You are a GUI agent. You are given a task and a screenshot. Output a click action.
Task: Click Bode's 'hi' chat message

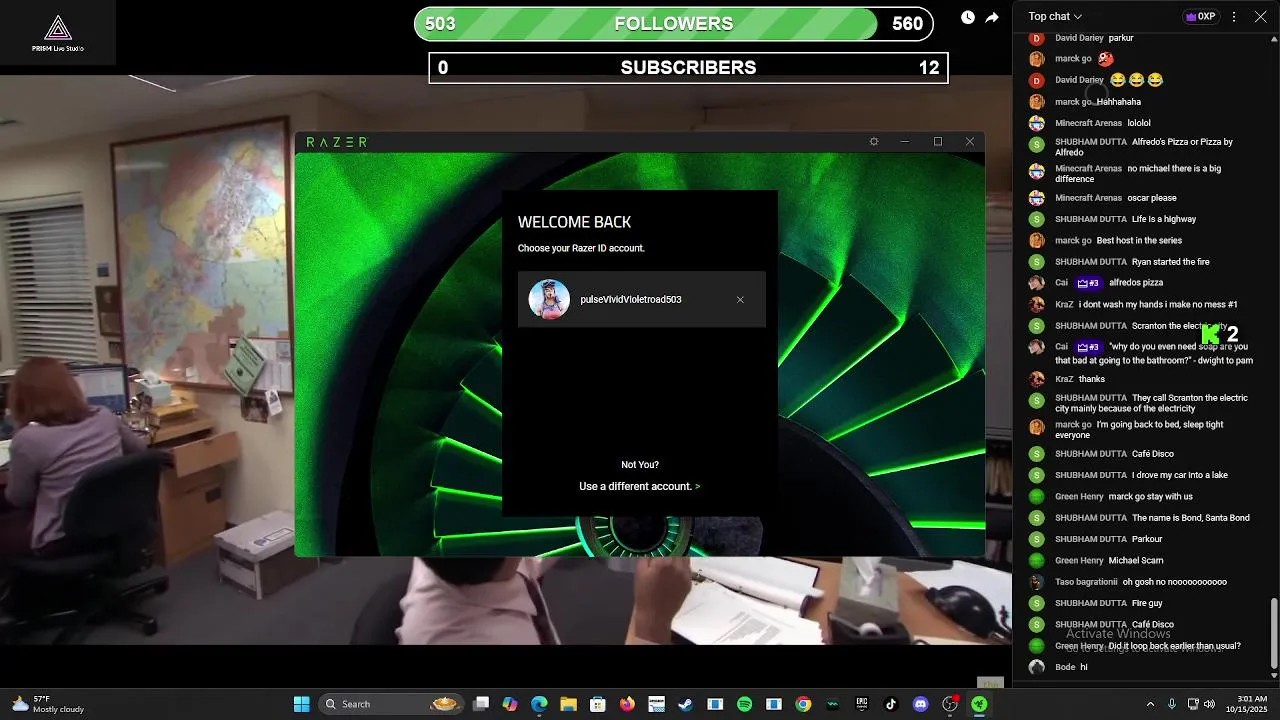click(x=1083, y=667)
